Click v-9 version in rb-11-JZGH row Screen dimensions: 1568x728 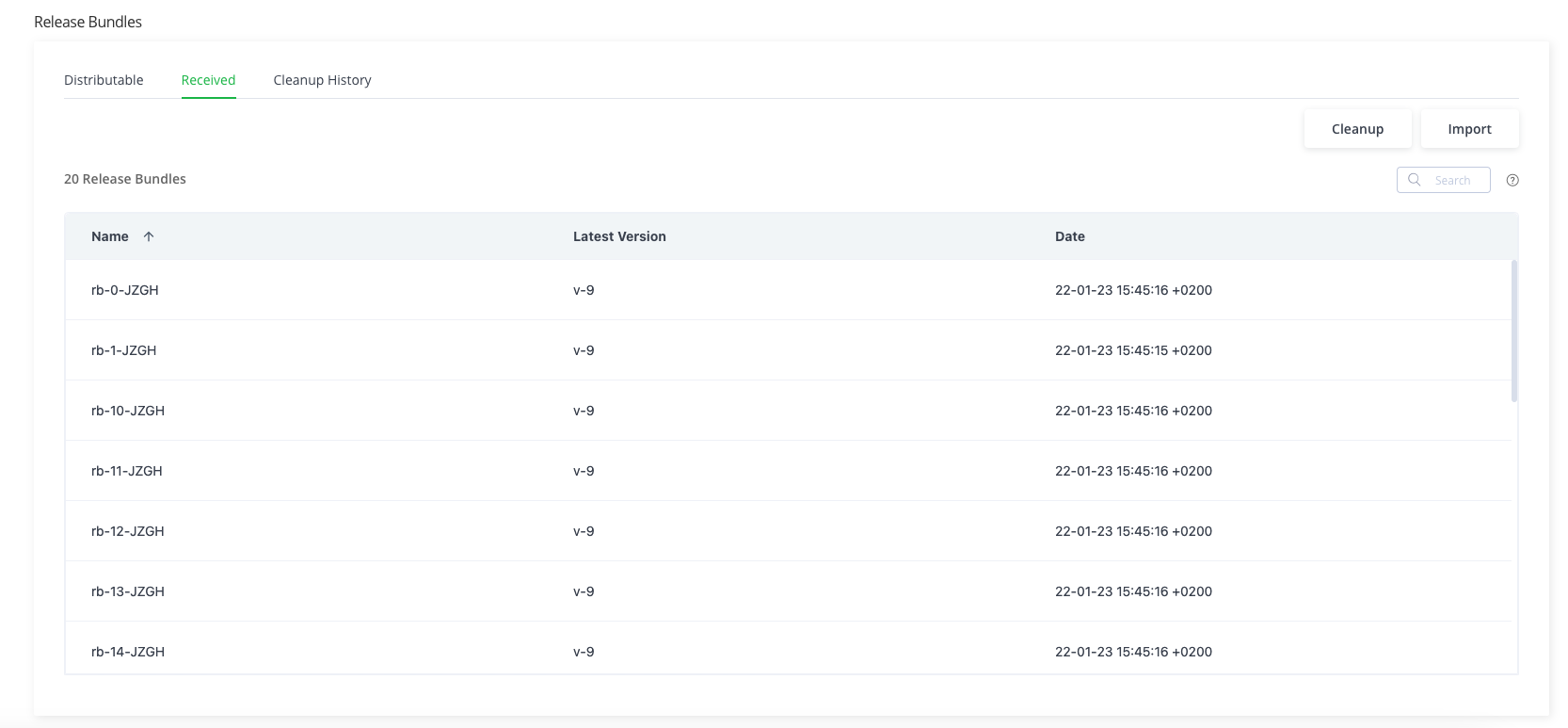coord(584,471)
